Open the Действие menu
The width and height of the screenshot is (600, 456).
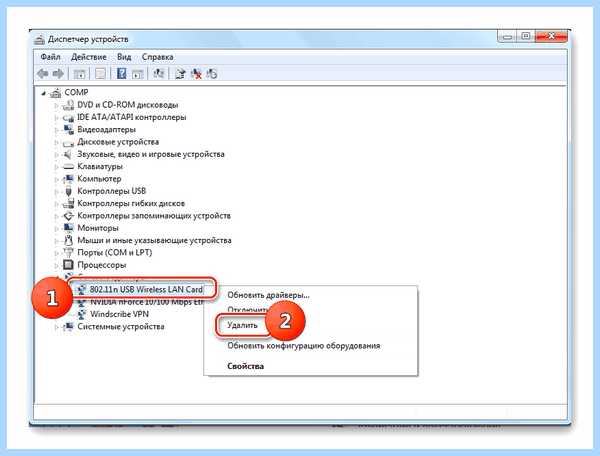pos(88,57)
